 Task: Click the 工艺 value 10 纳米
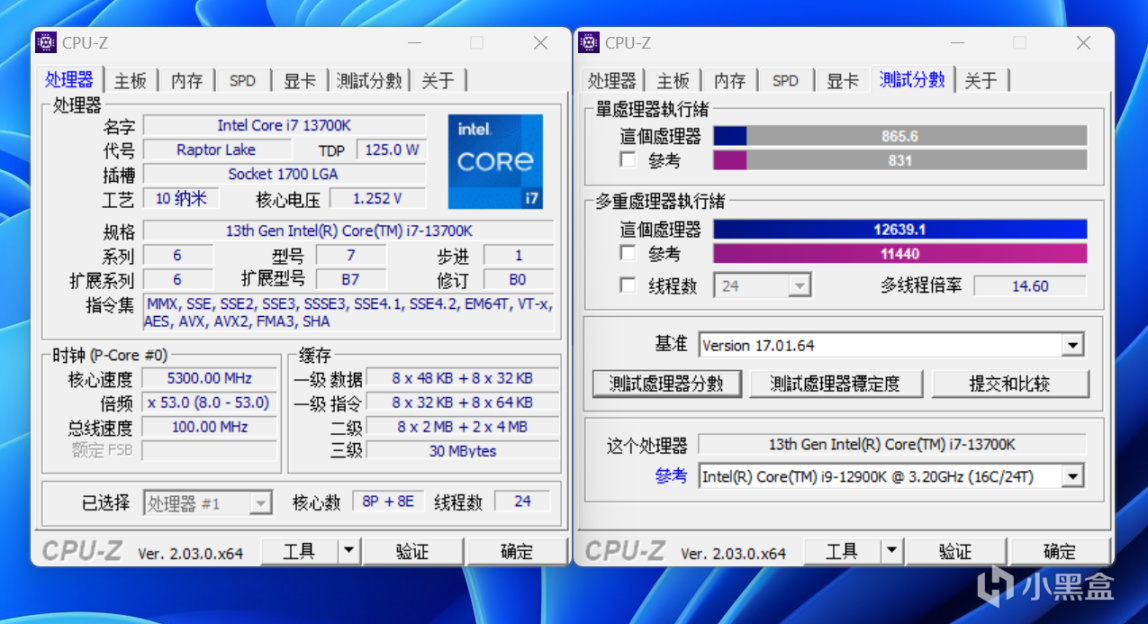(x=181, y=198)
